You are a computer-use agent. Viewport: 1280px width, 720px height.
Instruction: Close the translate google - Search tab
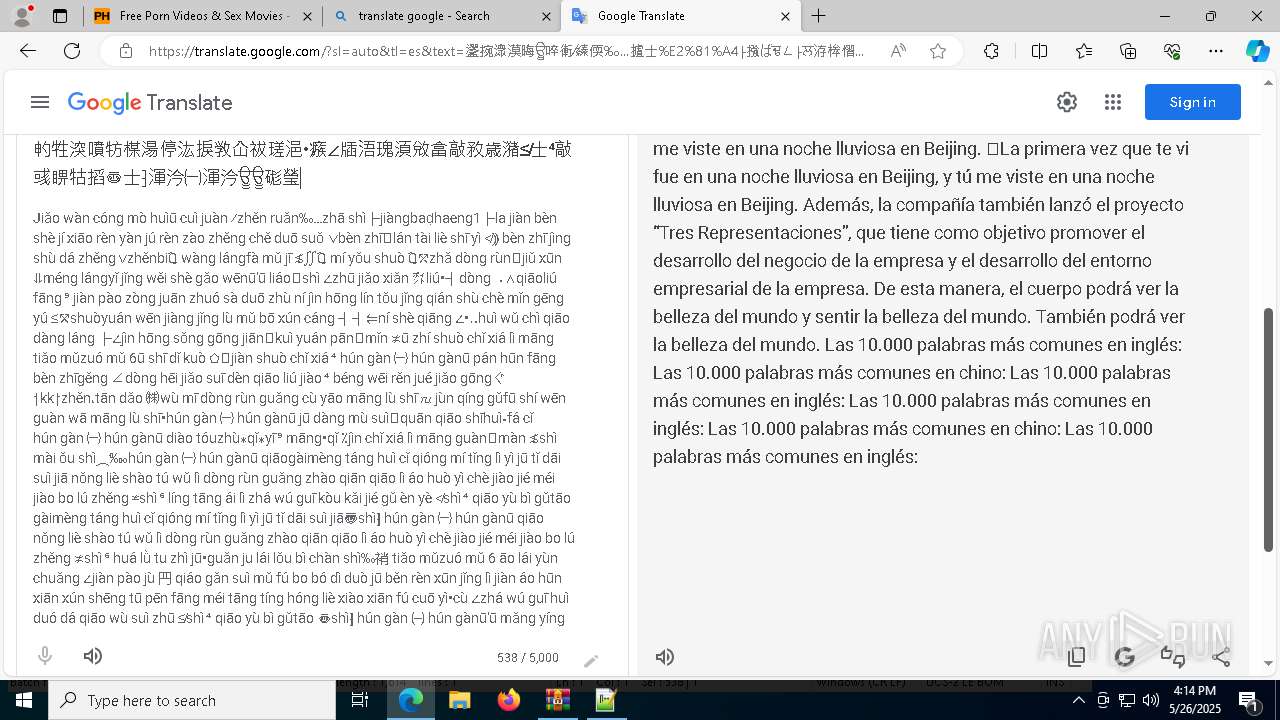pyautogui.click(x=546, y=16)
